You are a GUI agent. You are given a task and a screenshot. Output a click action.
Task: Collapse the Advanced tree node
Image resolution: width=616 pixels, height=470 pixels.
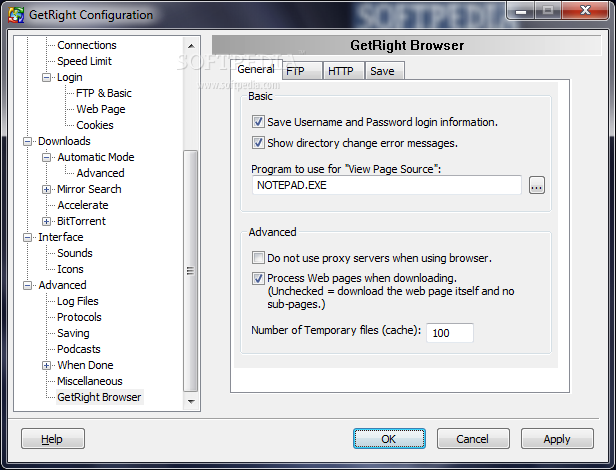(x=28, y=285)
